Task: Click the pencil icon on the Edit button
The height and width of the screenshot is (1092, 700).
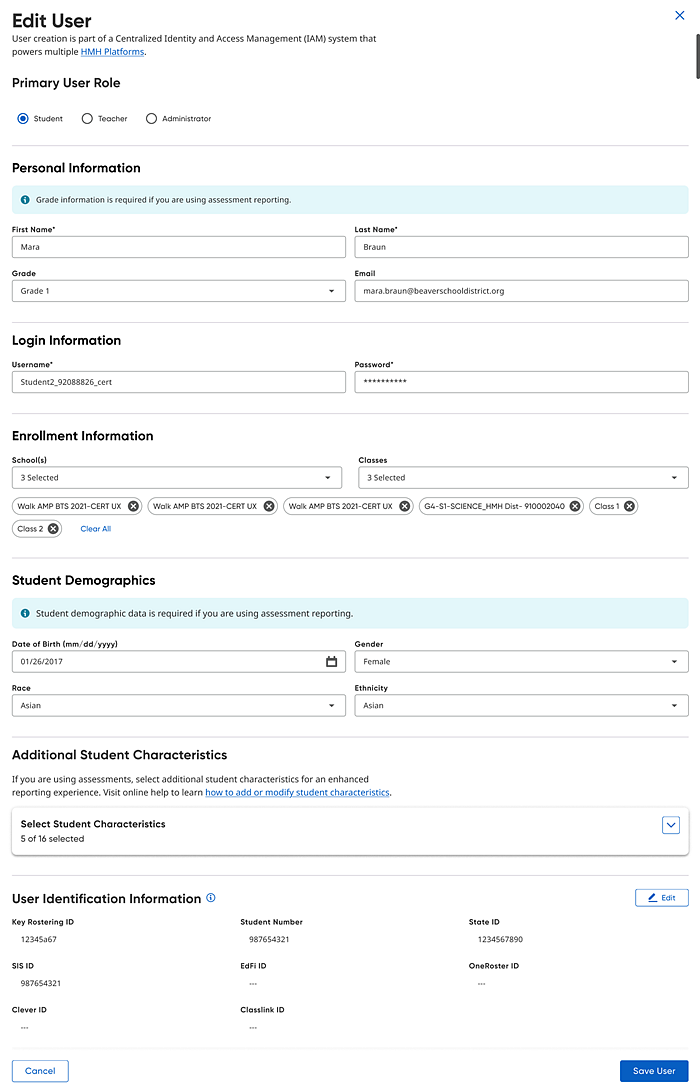Action: tap(652, 897)
